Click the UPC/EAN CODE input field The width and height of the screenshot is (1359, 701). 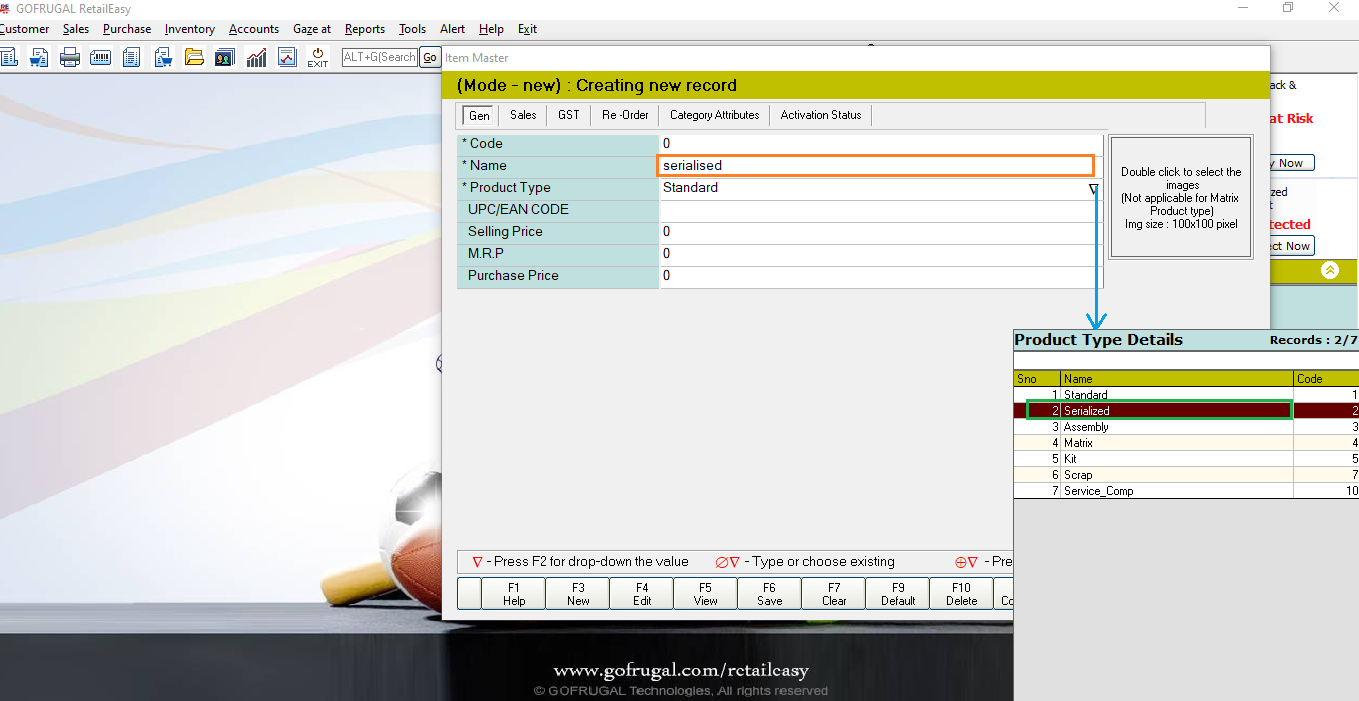click(x=880, y=210)
